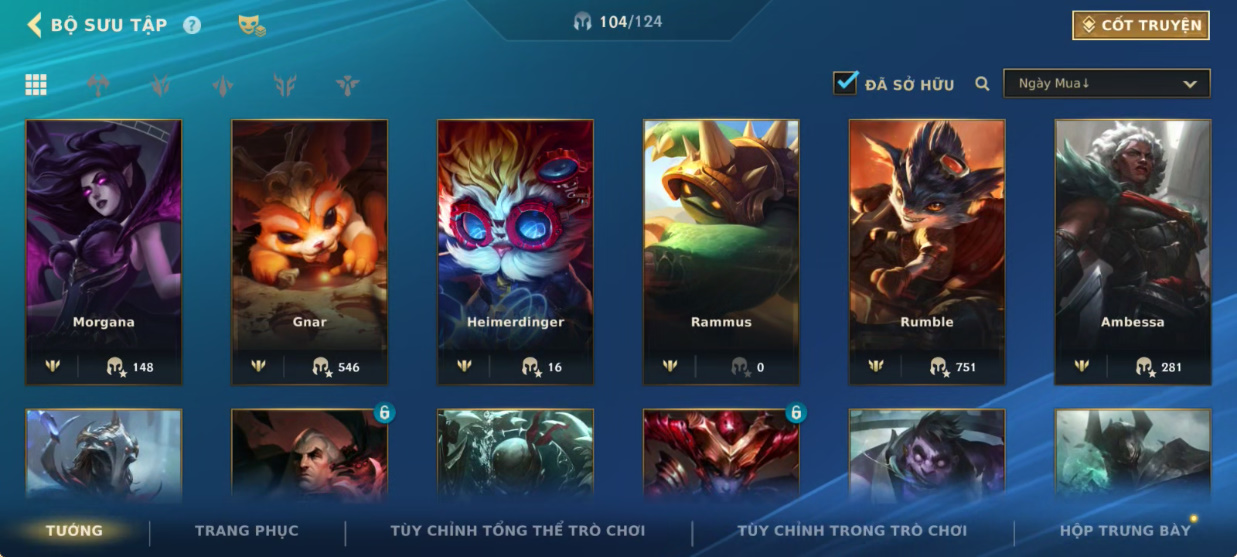The width and height of the screenshot is (1237, 557).
Task: Click the last role filter icon in the row
Action: click(347, 85)
